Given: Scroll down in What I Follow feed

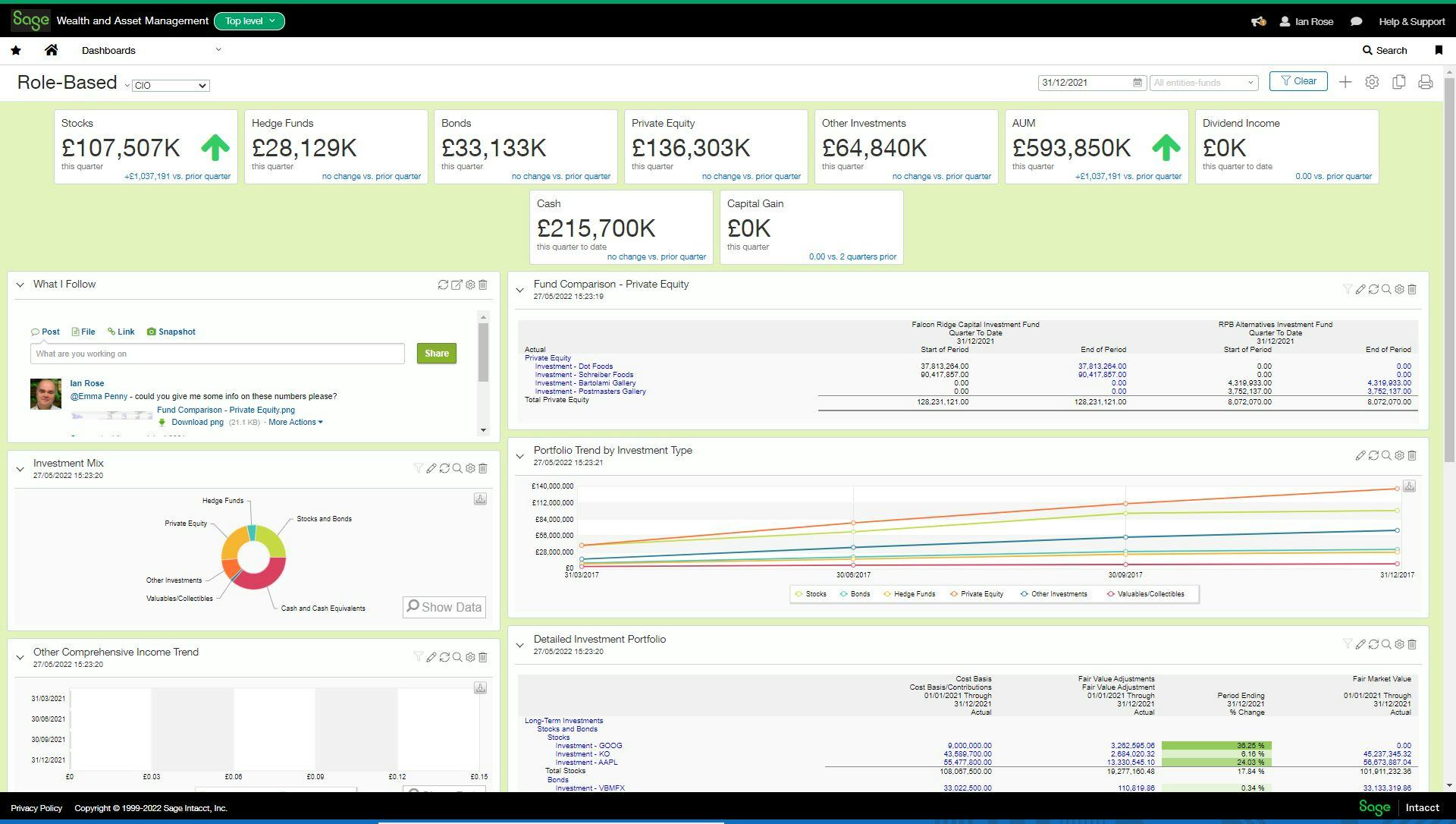Looking at the screenshot, I should coord(484,431).
